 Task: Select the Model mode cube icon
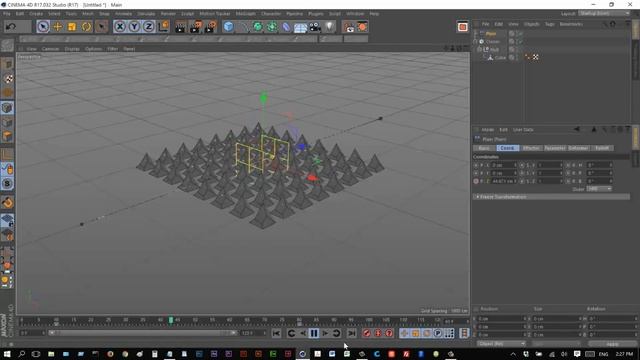point(7,64)
